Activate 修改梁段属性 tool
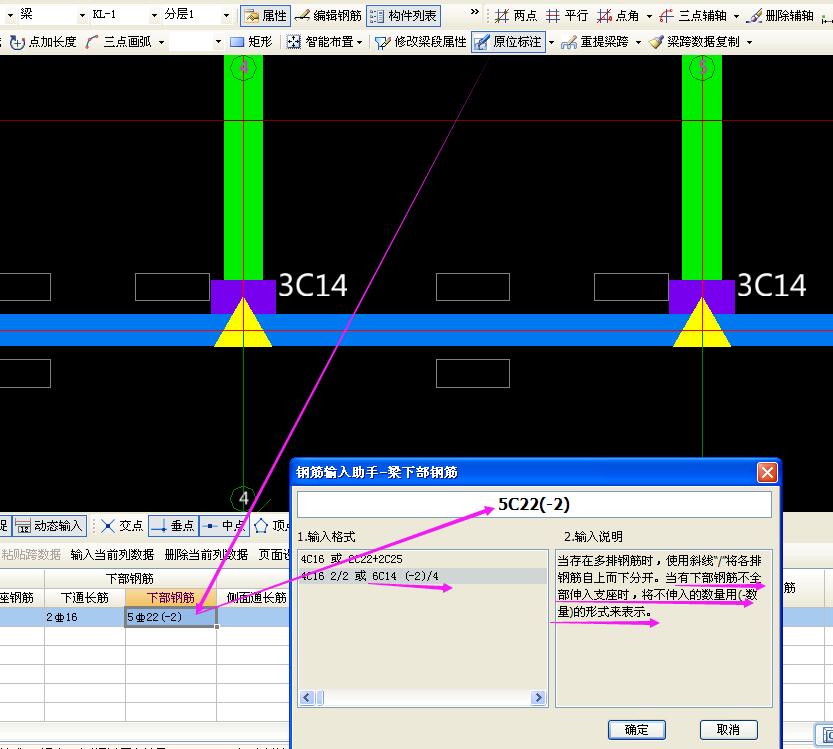Viewport: 833px width, 749px height. pos(420,42)
